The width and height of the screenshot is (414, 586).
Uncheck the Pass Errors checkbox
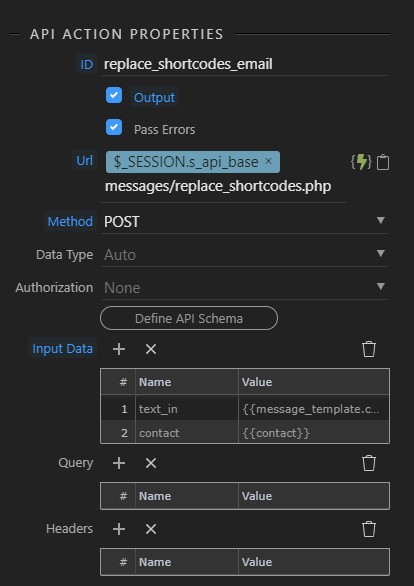click(114, 127)
